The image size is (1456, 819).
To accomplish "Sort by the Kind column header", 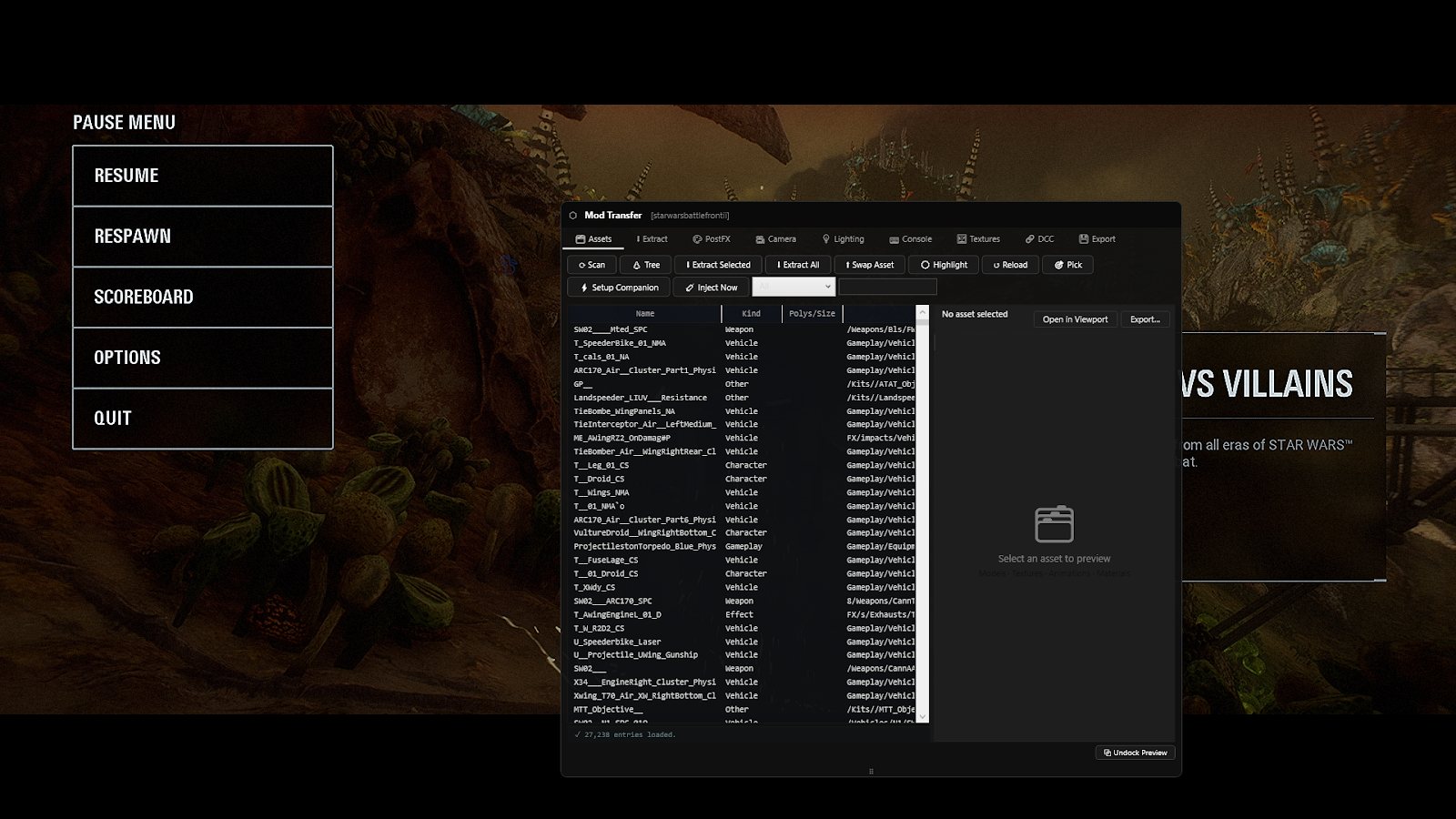I will [752, 313].
